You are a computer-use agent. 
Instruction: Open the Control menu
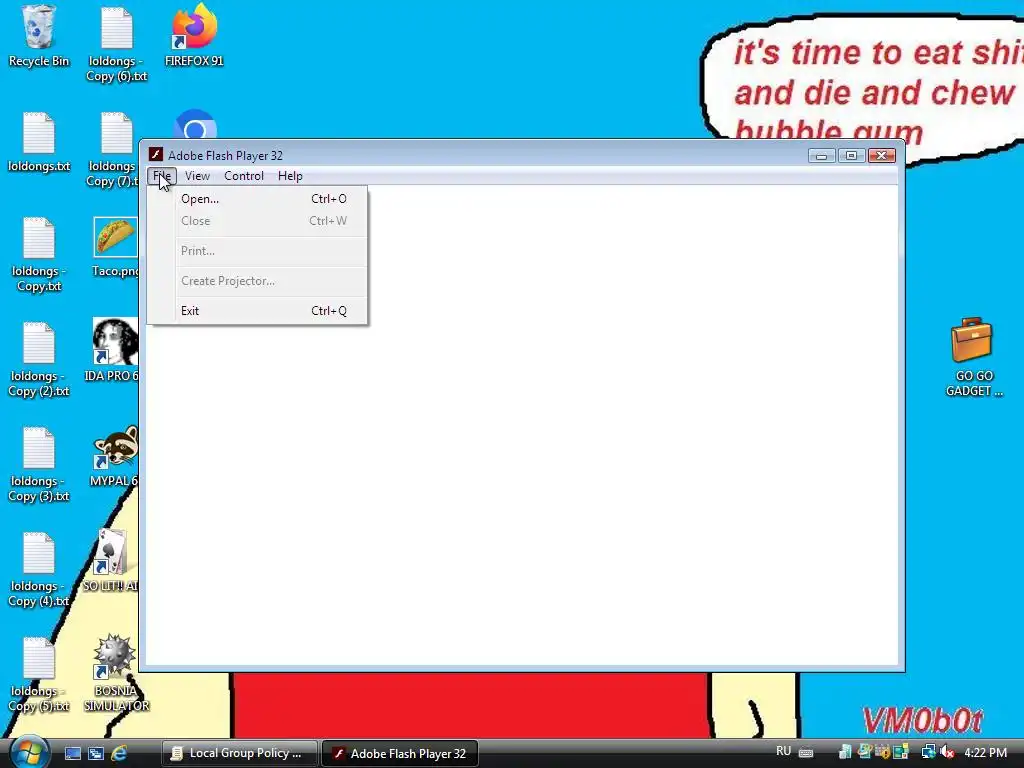point(244,176)
